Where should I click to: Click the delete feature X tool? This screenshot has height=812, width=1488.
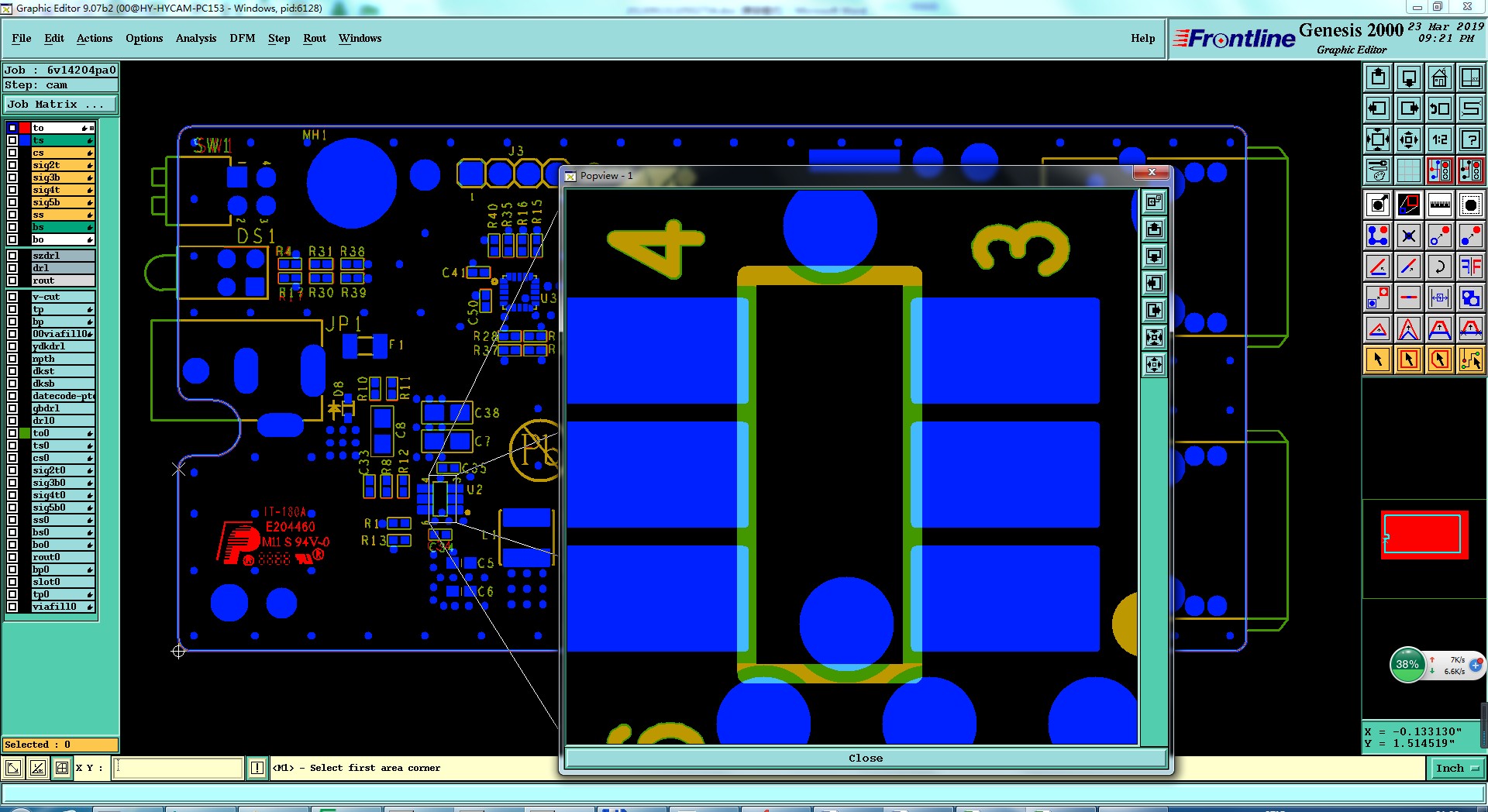(x=1409, y=236)
